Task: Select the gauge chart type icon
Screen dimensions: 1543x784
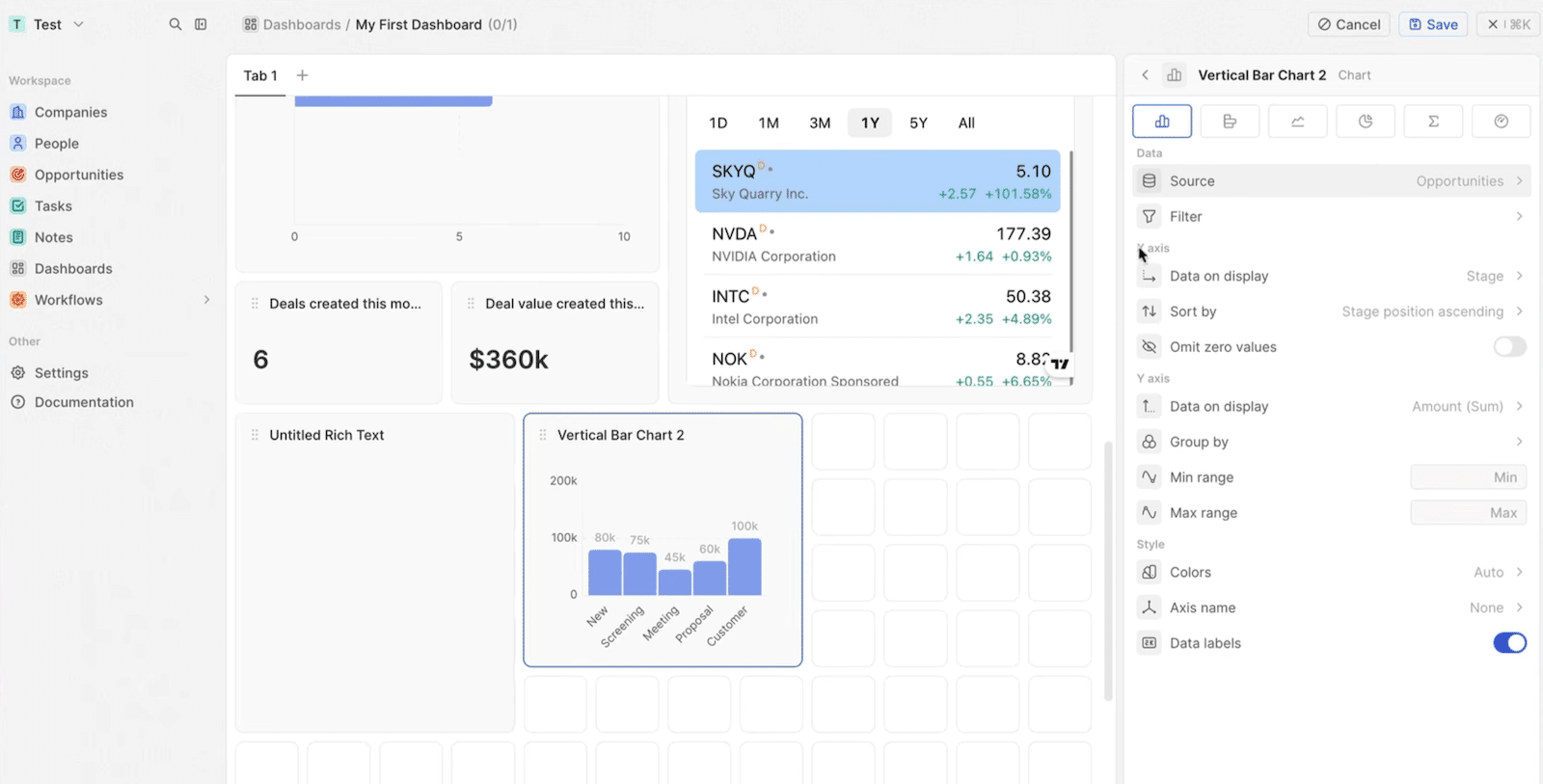Action: tap(1501, 122)
